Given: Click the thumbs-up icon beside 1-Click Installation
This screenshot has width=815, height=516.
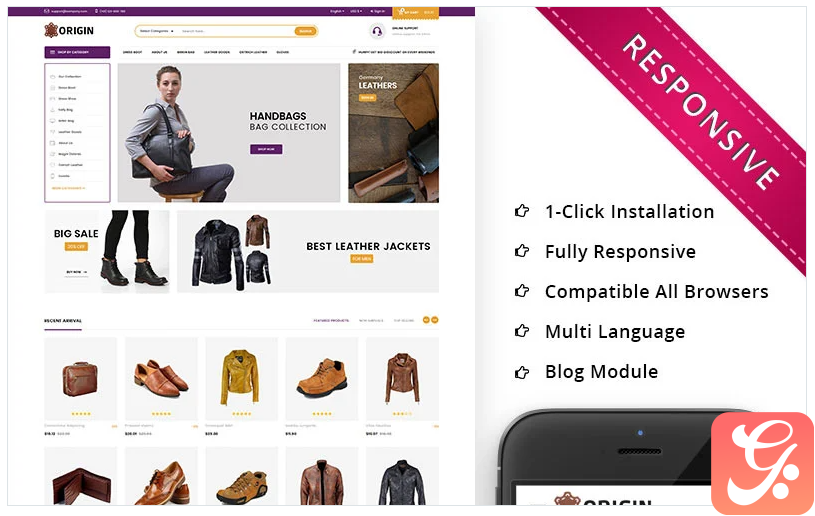Looking at the screenshot, I should click(x=522, y=211).
